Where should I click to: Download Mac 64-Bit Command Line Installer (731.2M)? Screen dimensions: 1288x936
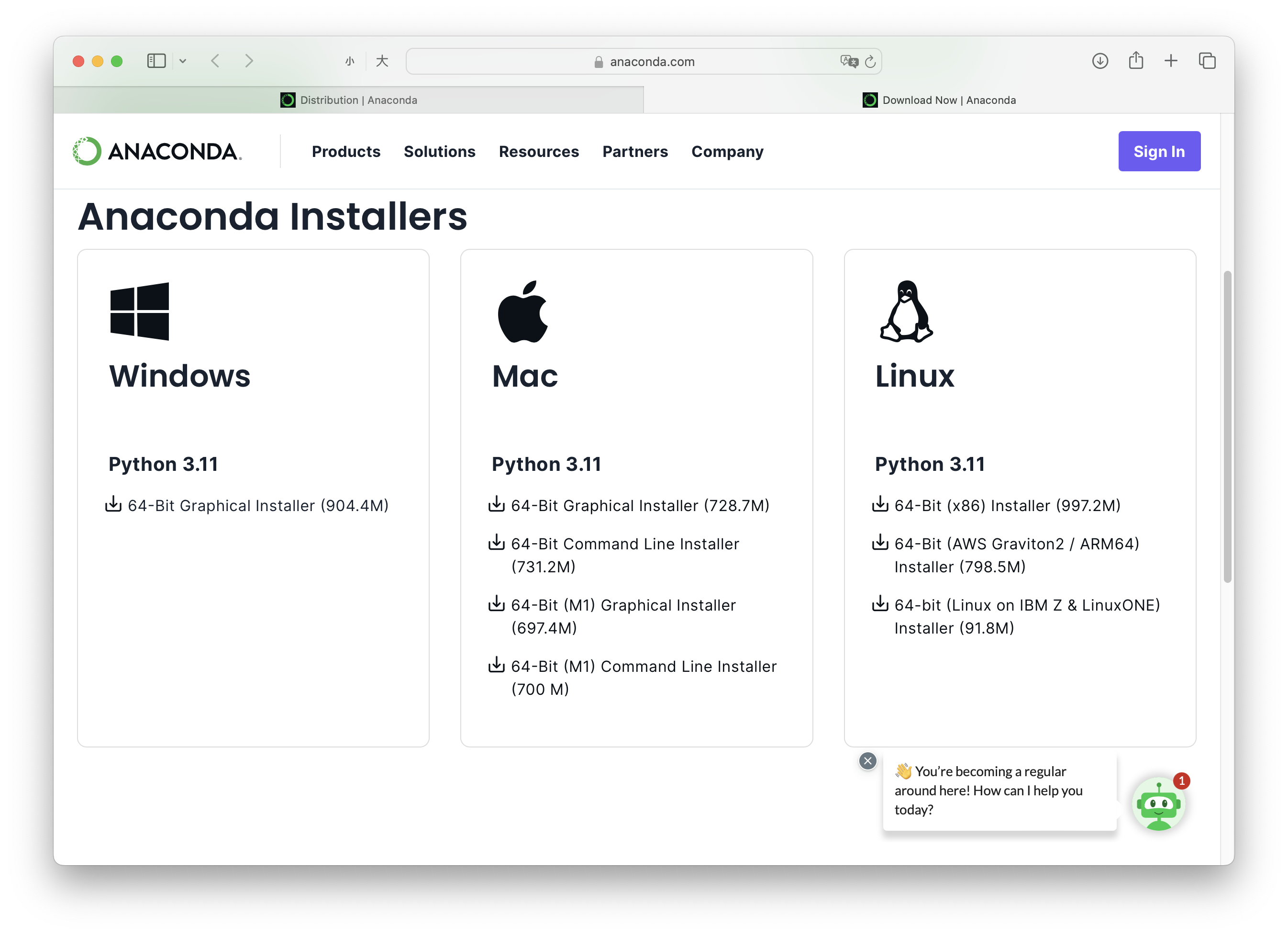625,555
